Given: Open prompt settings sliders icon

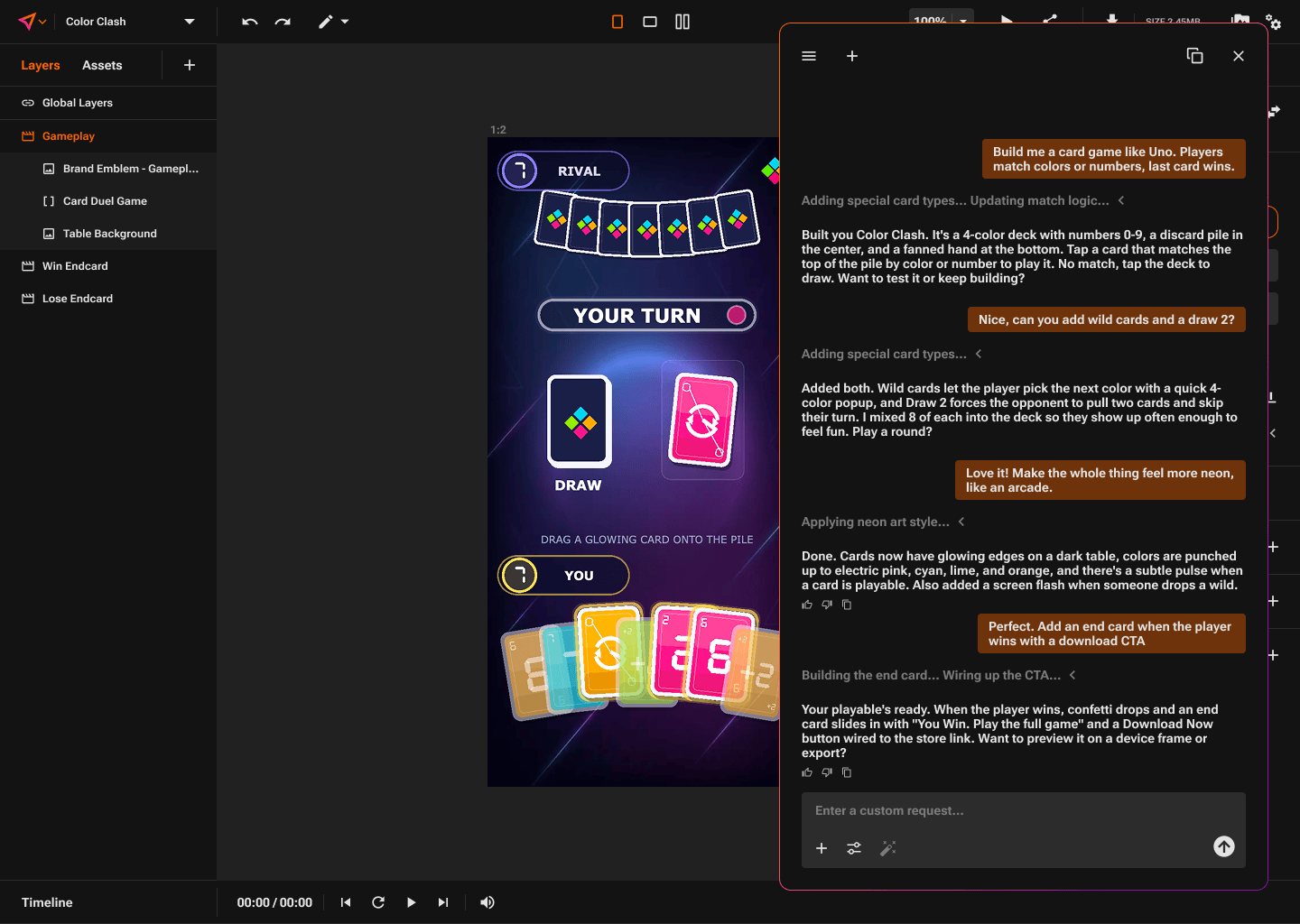Looking at the screenshot, I should click(854, 848).
